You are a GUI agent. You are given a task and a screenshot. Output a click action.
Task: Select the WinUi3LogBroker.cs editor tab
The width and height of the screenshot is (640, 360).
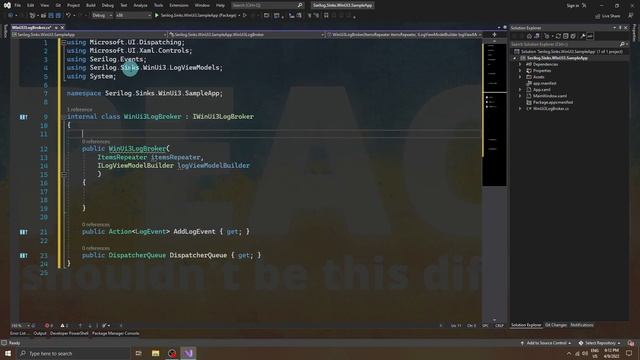tap(32, 27)
